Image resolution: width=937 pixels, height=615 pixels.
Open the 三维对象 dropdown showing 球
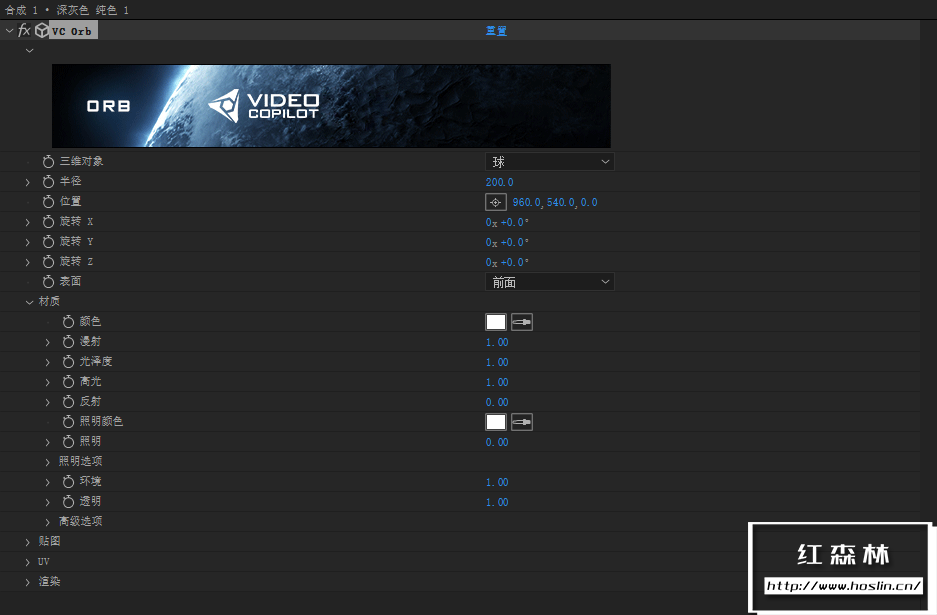[x=549, y=161]
